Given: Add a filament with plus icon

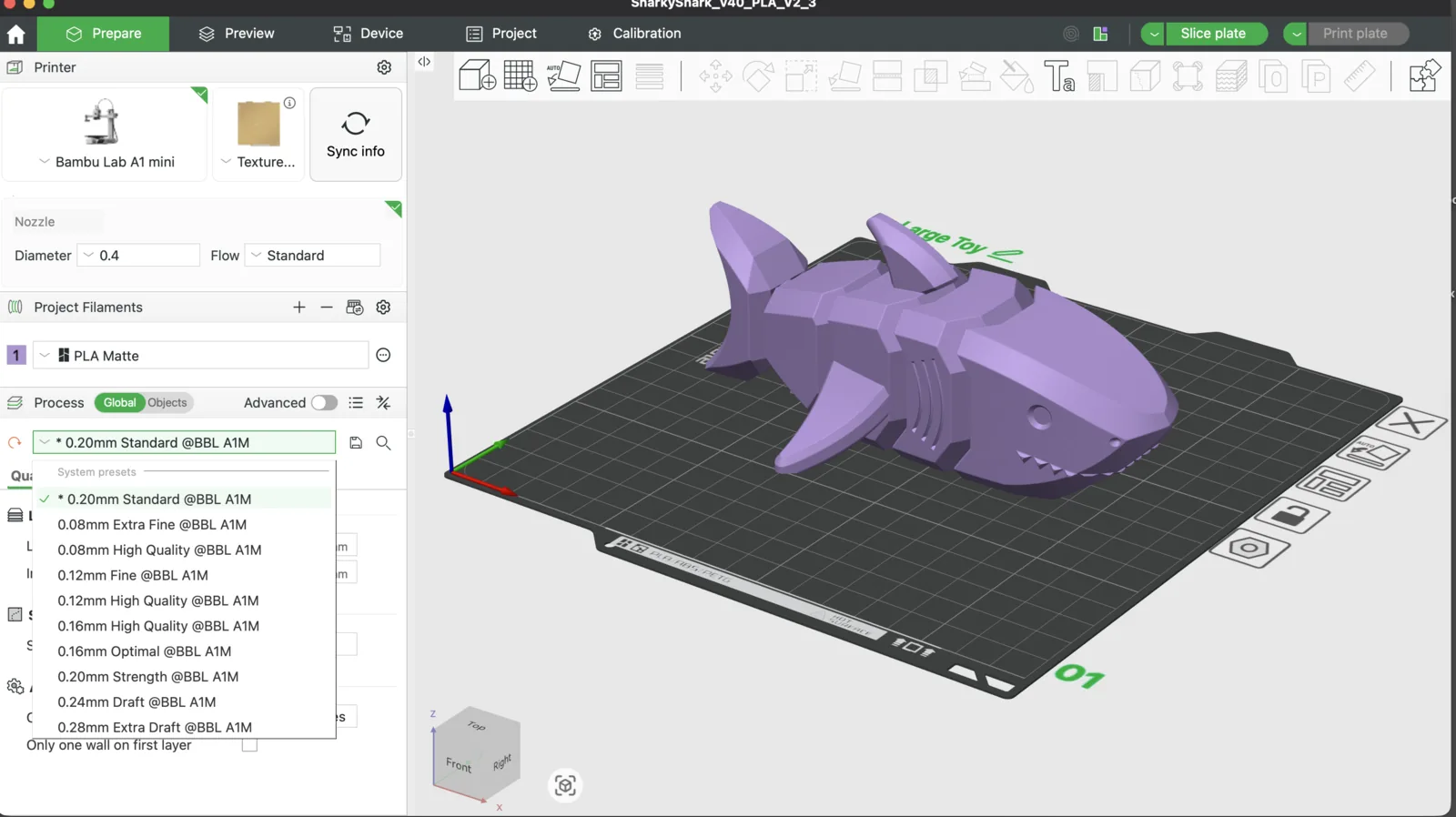Looking at the screenshot, I should [x=298, y=308].
